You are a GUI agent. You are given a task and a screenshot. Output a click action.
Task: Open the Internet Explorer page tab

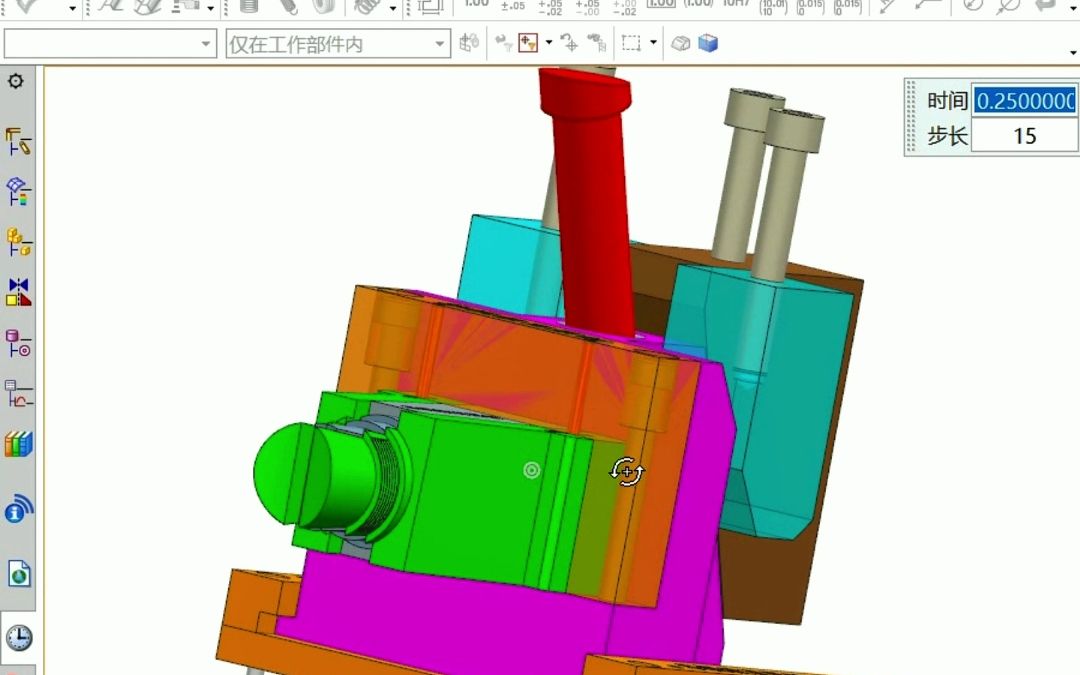[x=19, y=574]
